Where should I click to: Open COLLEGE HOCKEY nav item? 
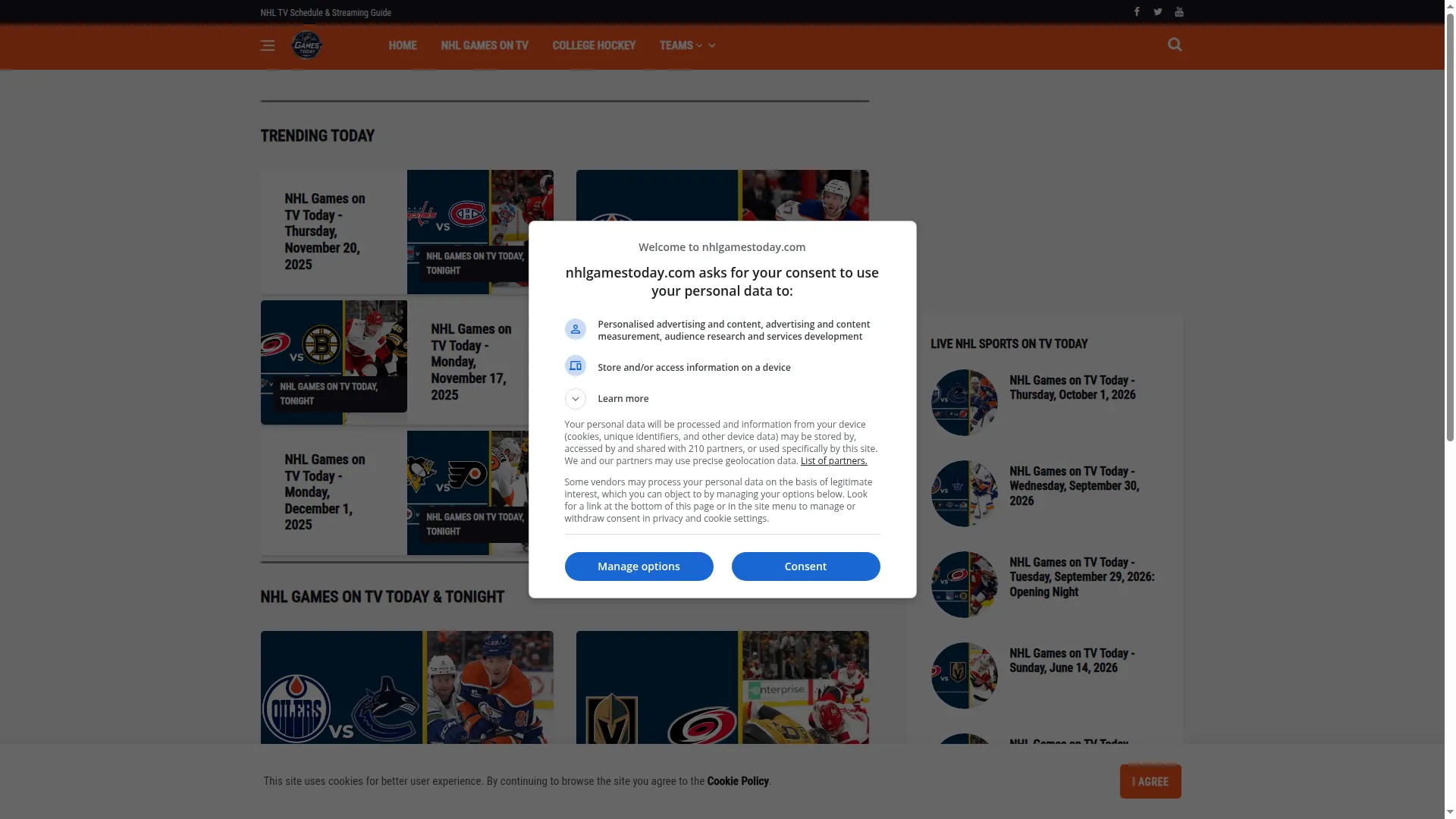pyautogui.click(x=594, y=45)
